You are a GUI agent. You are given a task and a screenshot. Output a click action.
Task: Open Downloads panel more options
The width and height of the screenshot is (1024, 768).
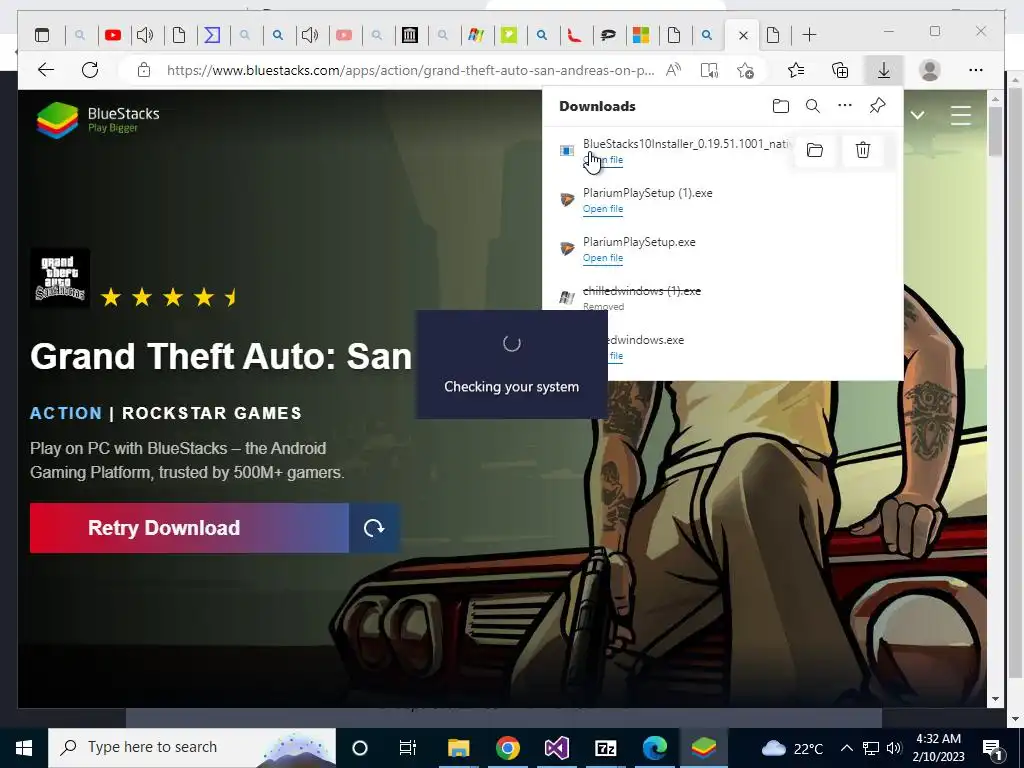tap(844, 105)
